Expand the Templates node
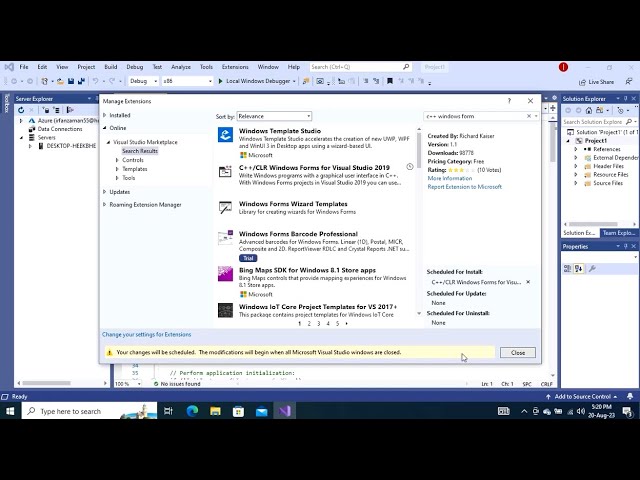Screen dimensions: 640x480 tap(117, 169)
